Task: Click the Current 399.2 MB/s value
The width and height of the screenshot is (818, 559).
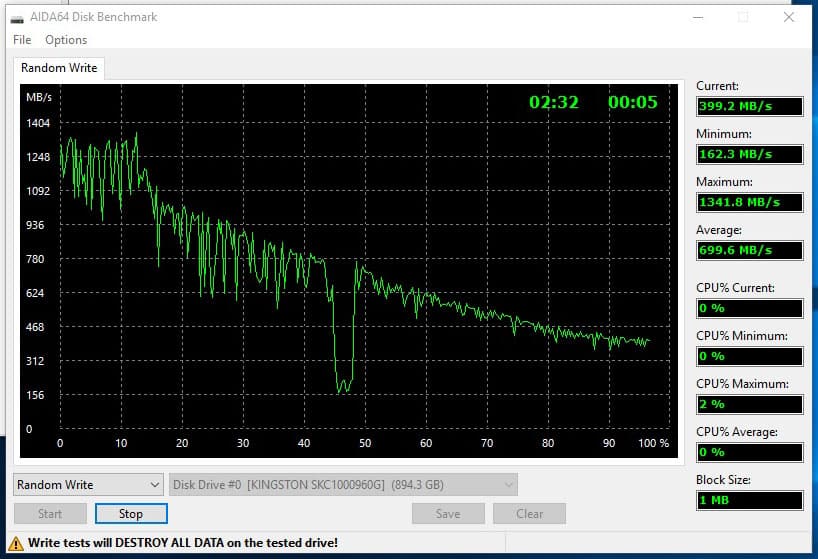Action: [x=750, y=106]
